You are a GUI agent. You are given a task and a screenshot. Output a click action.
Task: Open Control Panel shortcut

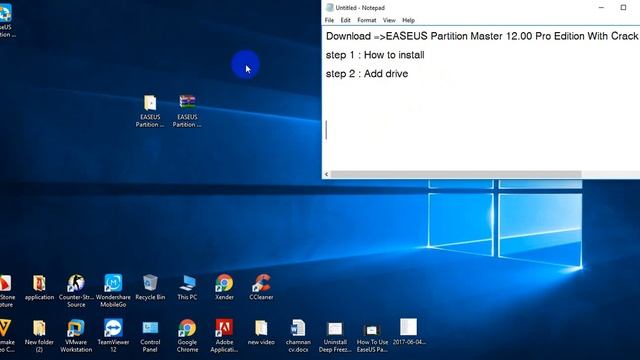[150, 329]
